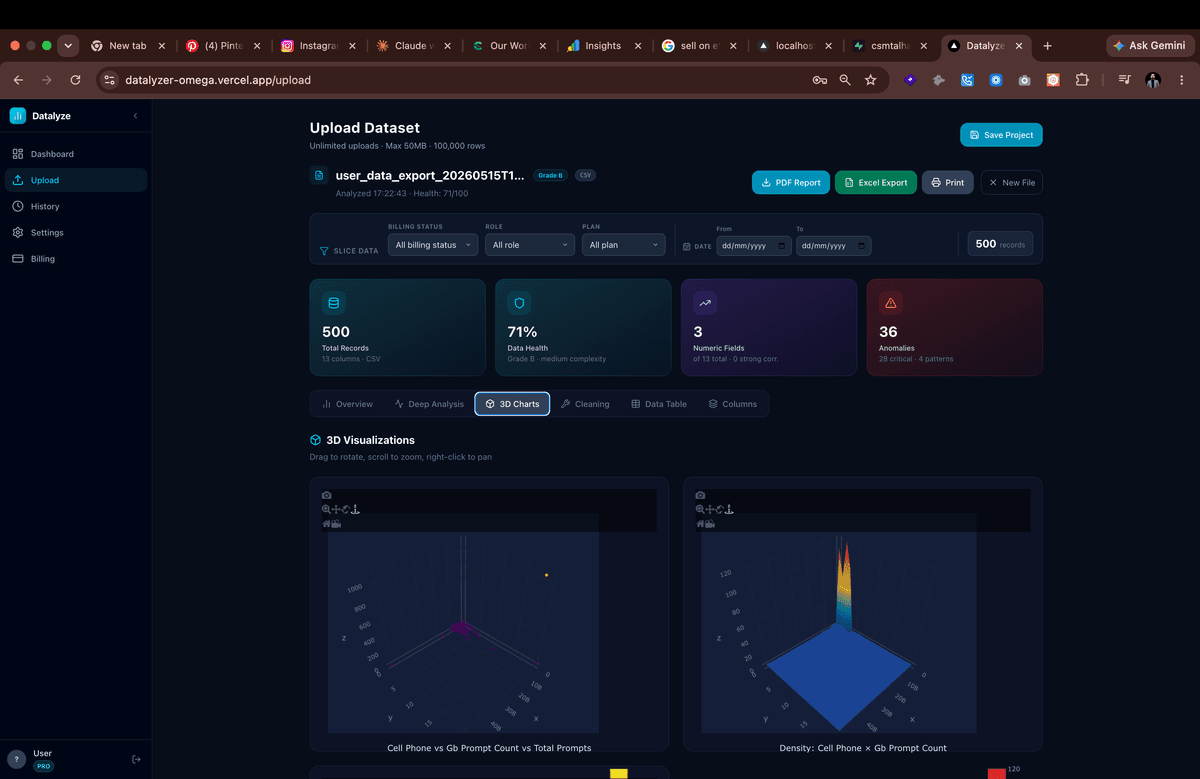This screenshot has width=1200, height=779.
Task: Open the media control icon in toolbar
Action: pos(1125,80)
